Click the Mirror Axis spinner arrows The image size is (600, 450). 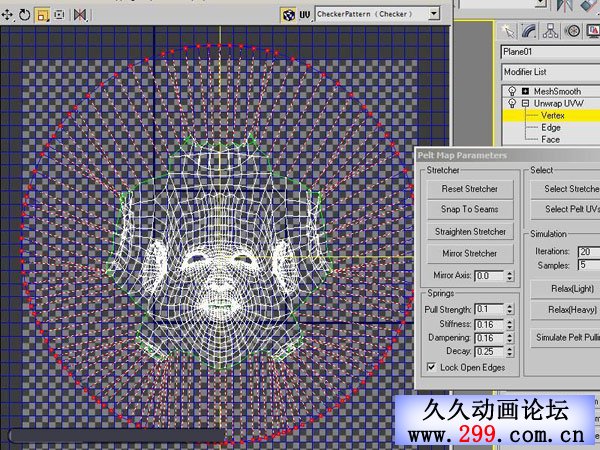click(510, 276)
